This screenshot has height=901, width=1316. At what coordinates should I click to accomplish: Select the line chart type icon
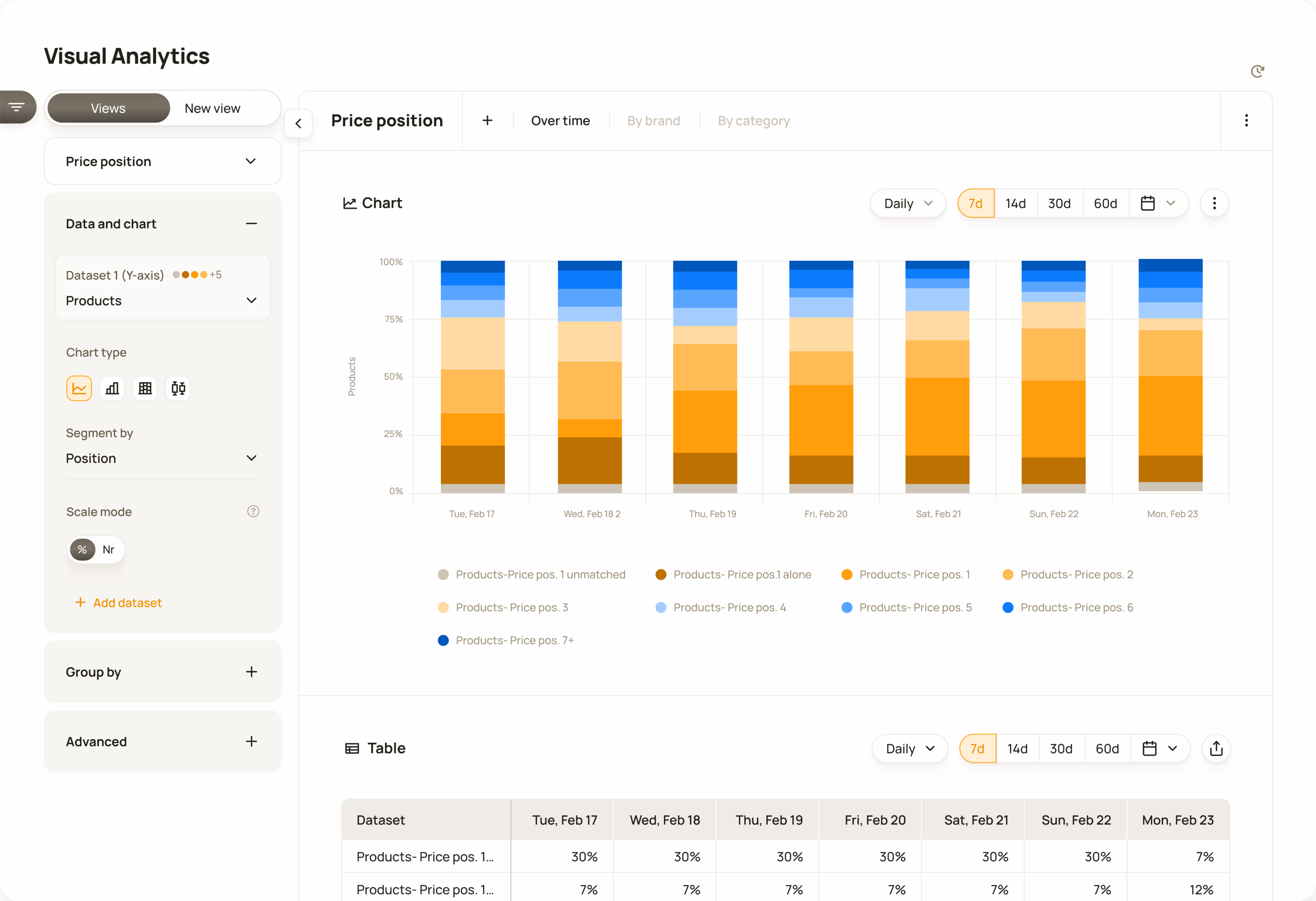click(79, 389)
